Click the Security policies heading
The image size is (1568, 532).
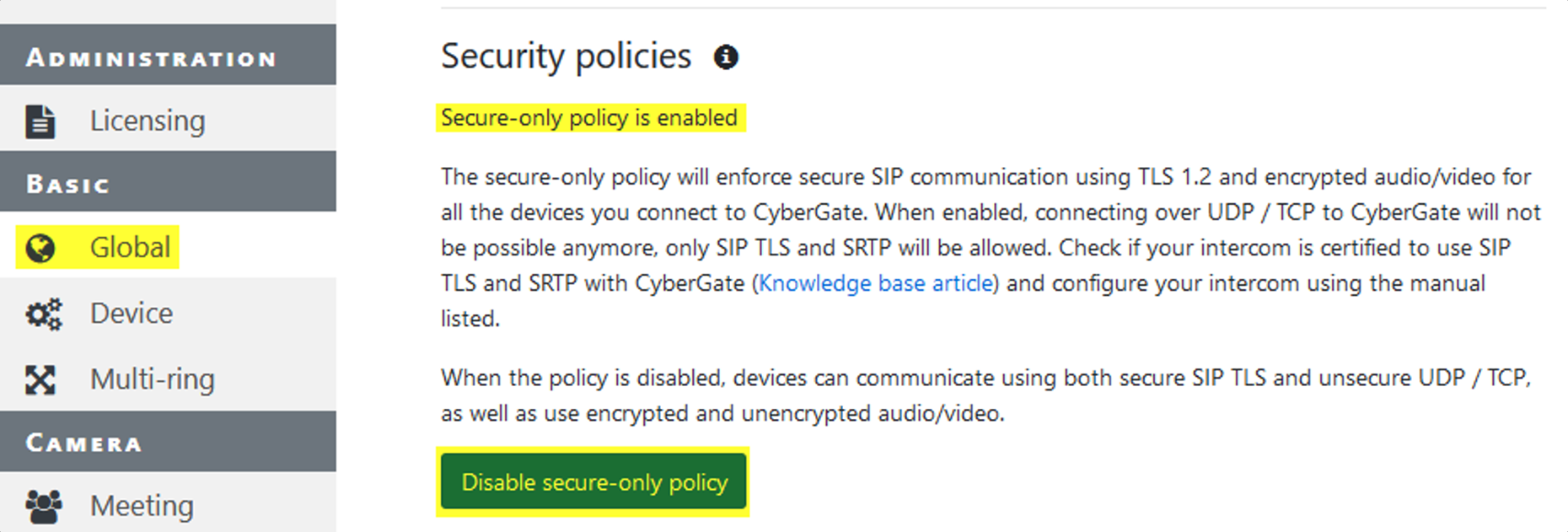tap(566, 57)
